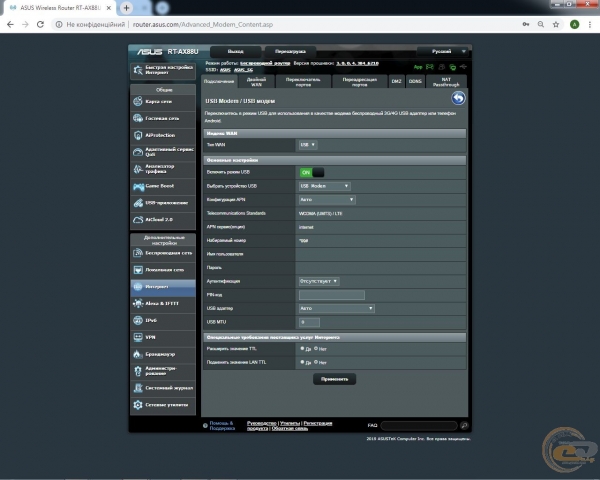Select Нет for Расширить значение TTL
Image resolution: width=600 pixels, height=480 pixels.
coord(316,348)
